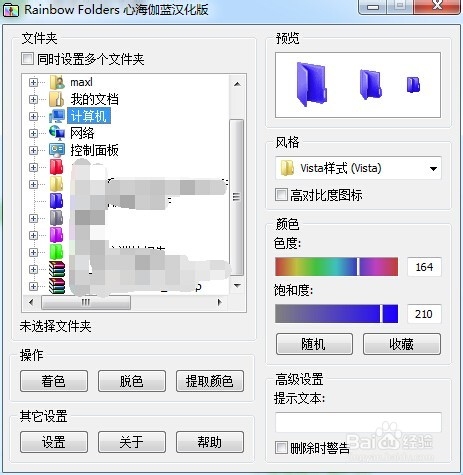Screen dimensions: 463x475
Task: Open the 帮助 help button
Action: pos(210,442)
